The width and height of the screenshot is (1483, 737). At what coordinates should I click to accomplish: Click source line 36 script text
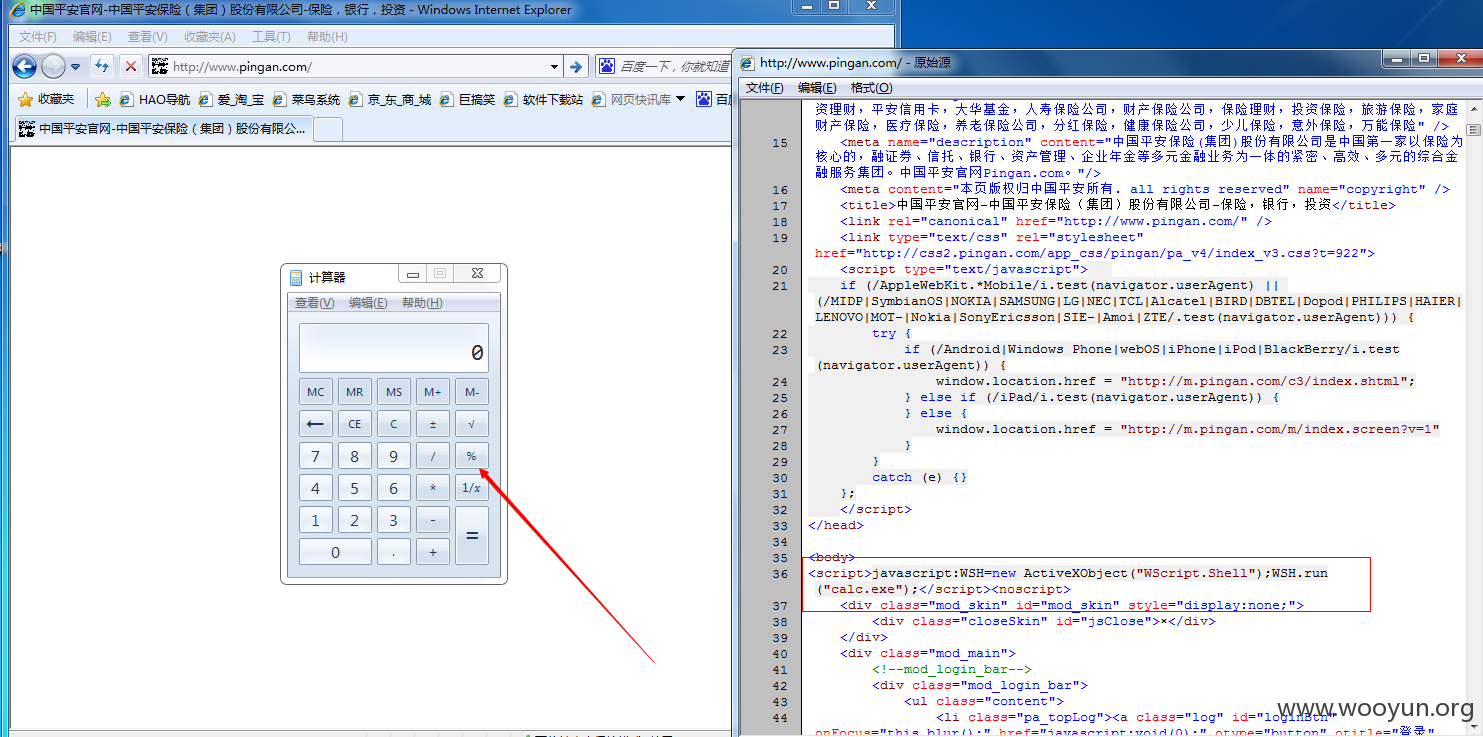click(1068, 581)
